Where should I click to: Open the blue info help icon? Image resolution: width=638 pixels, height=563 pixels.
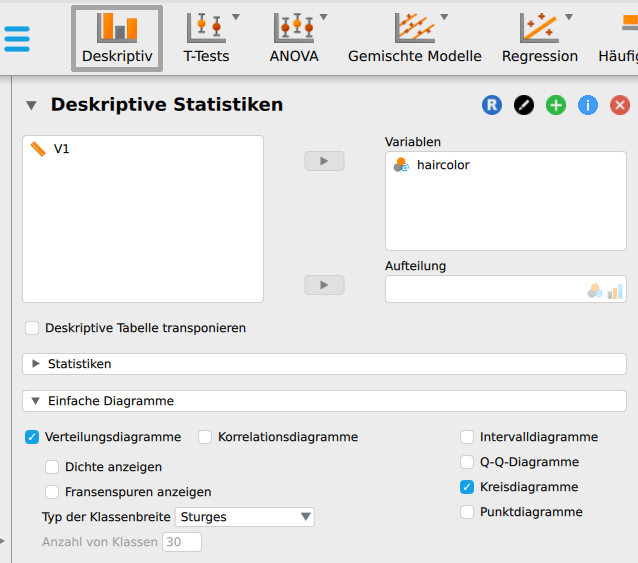[x=588, y=105]
